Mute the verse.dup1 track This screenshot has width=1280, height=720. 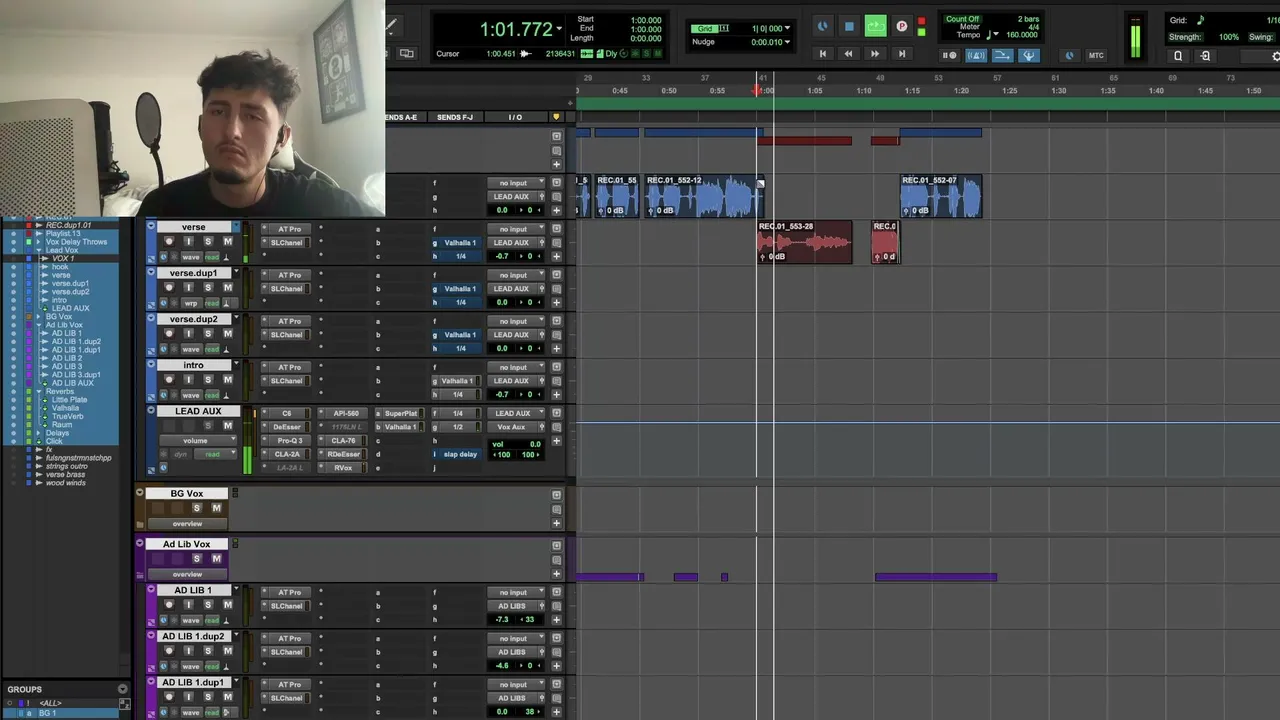point(227,288)
